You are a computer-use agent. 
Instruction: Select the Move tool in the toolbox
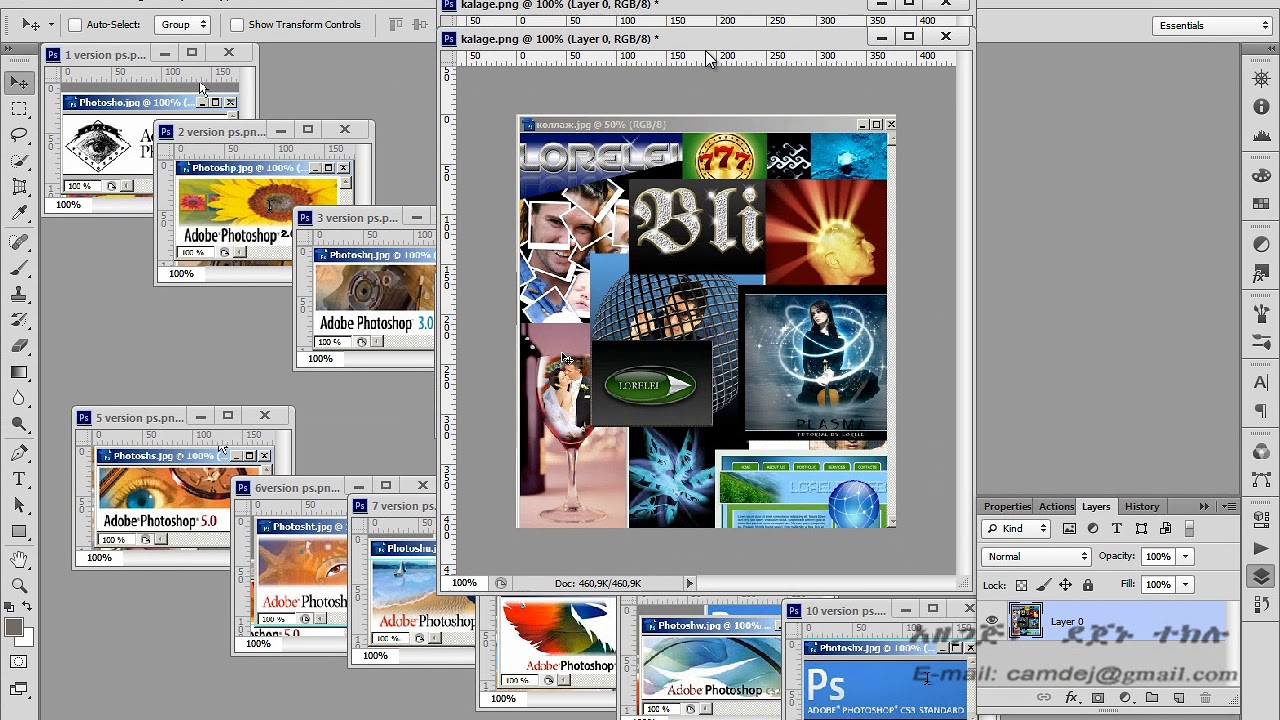pos(19,83)
